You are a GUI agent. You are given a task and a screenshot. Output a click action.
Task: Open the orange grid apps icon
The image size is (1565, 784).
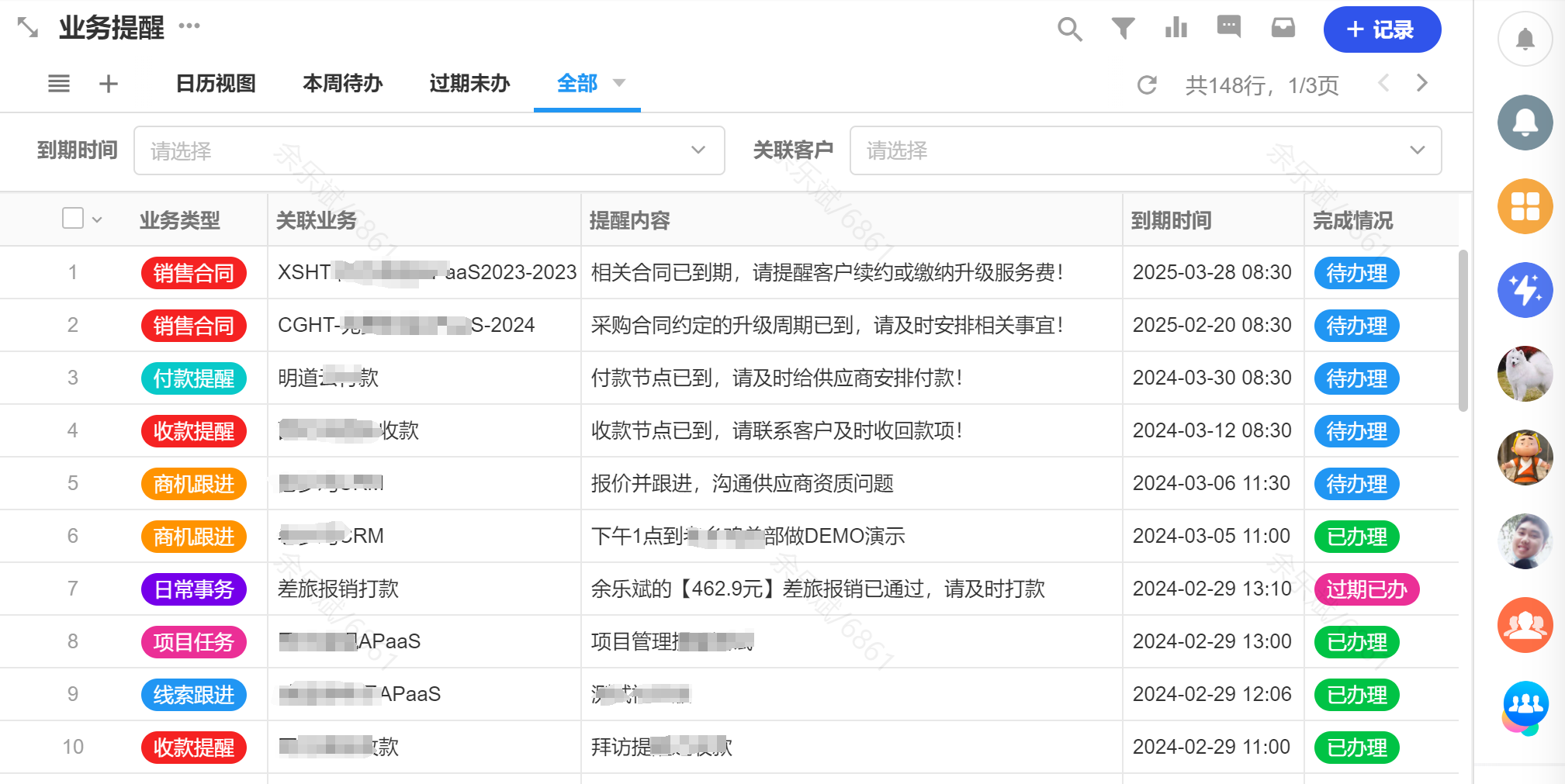pos(1525,206)
